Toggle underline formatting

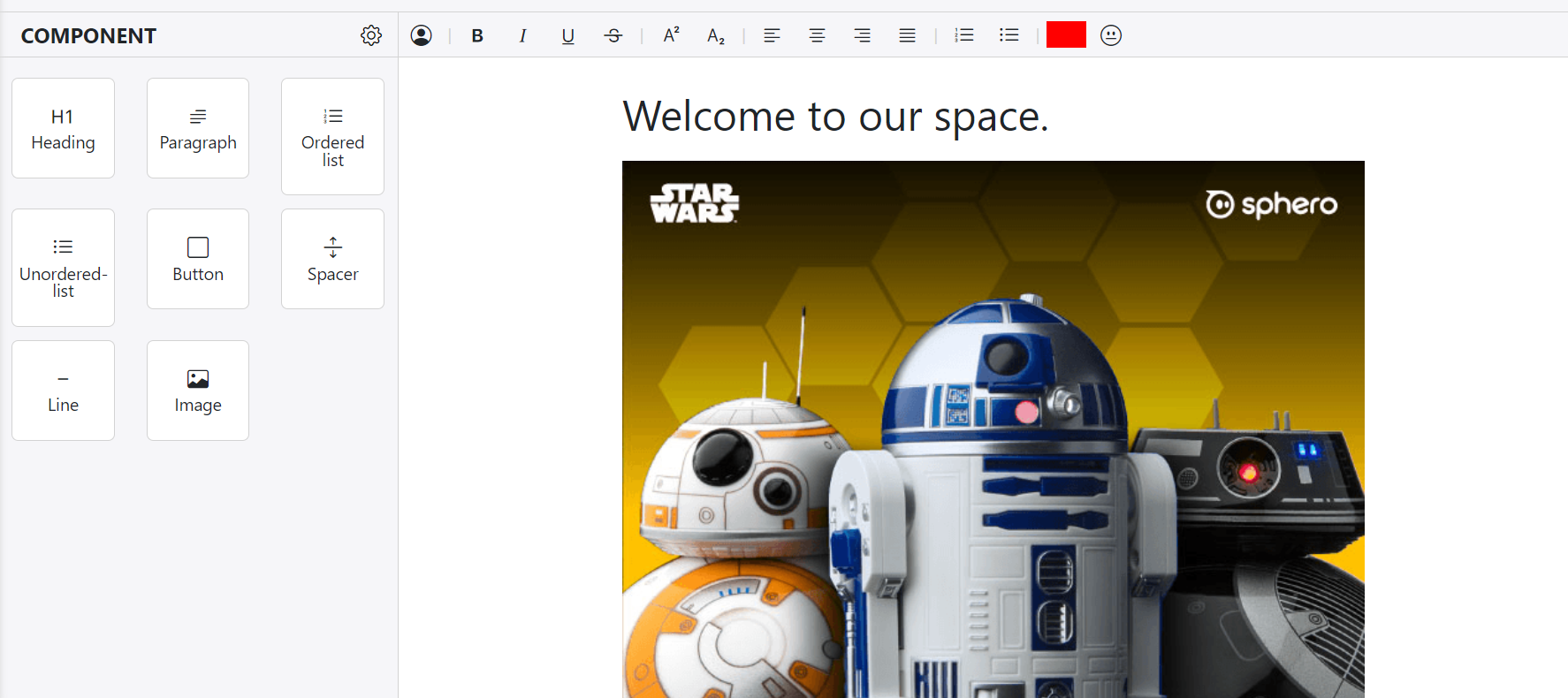tap(568, 35)
